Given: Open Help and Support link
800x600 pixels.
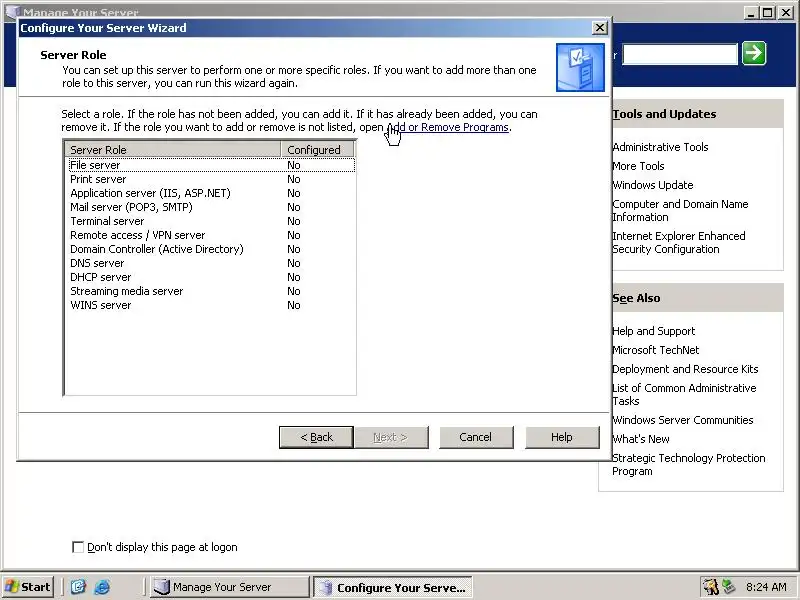Looking at the screenshot, I should (654, 331).
